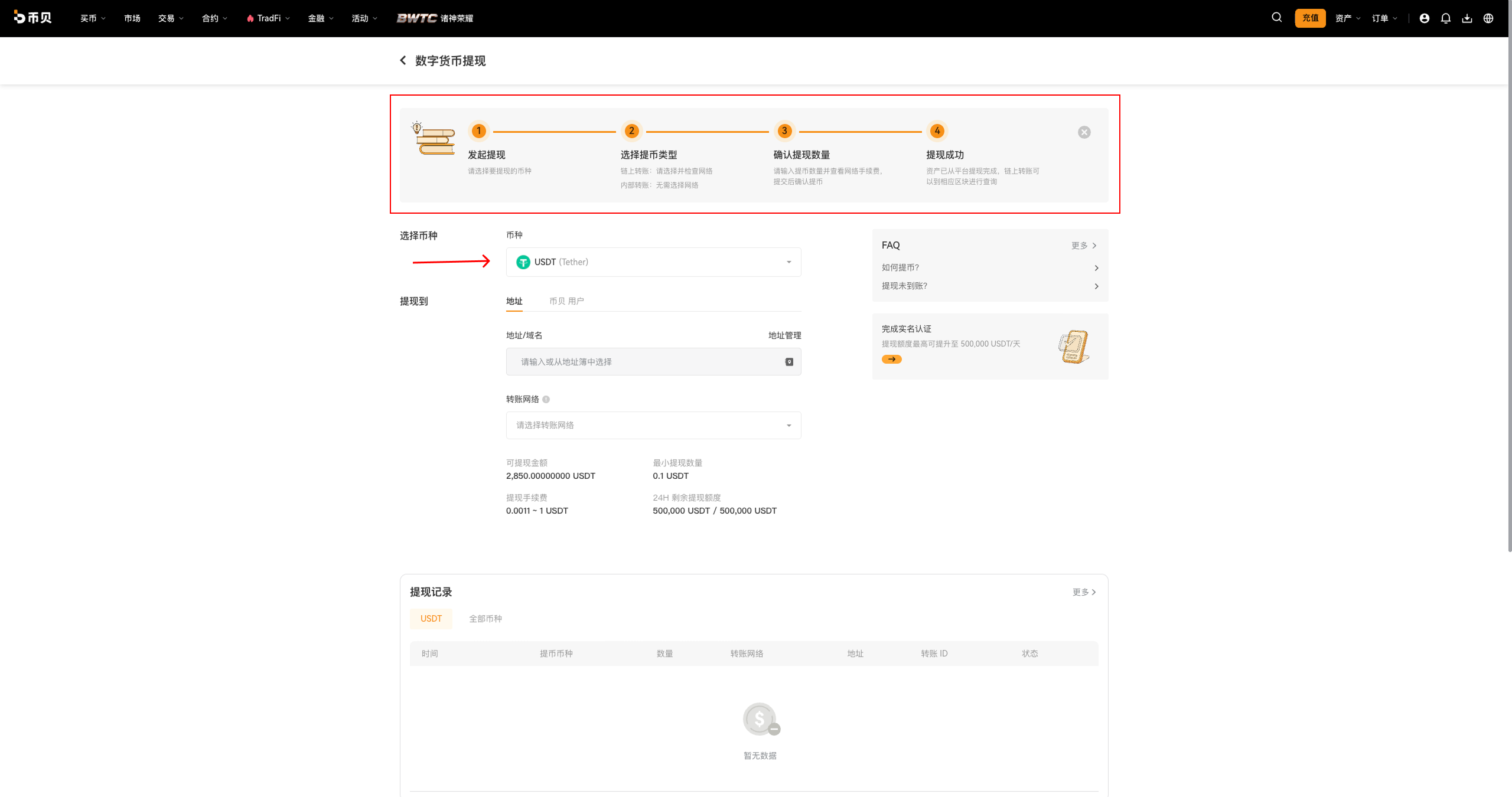
Task: Expand the USDT (Tether) coin dropdown
Action: [653, 262]
